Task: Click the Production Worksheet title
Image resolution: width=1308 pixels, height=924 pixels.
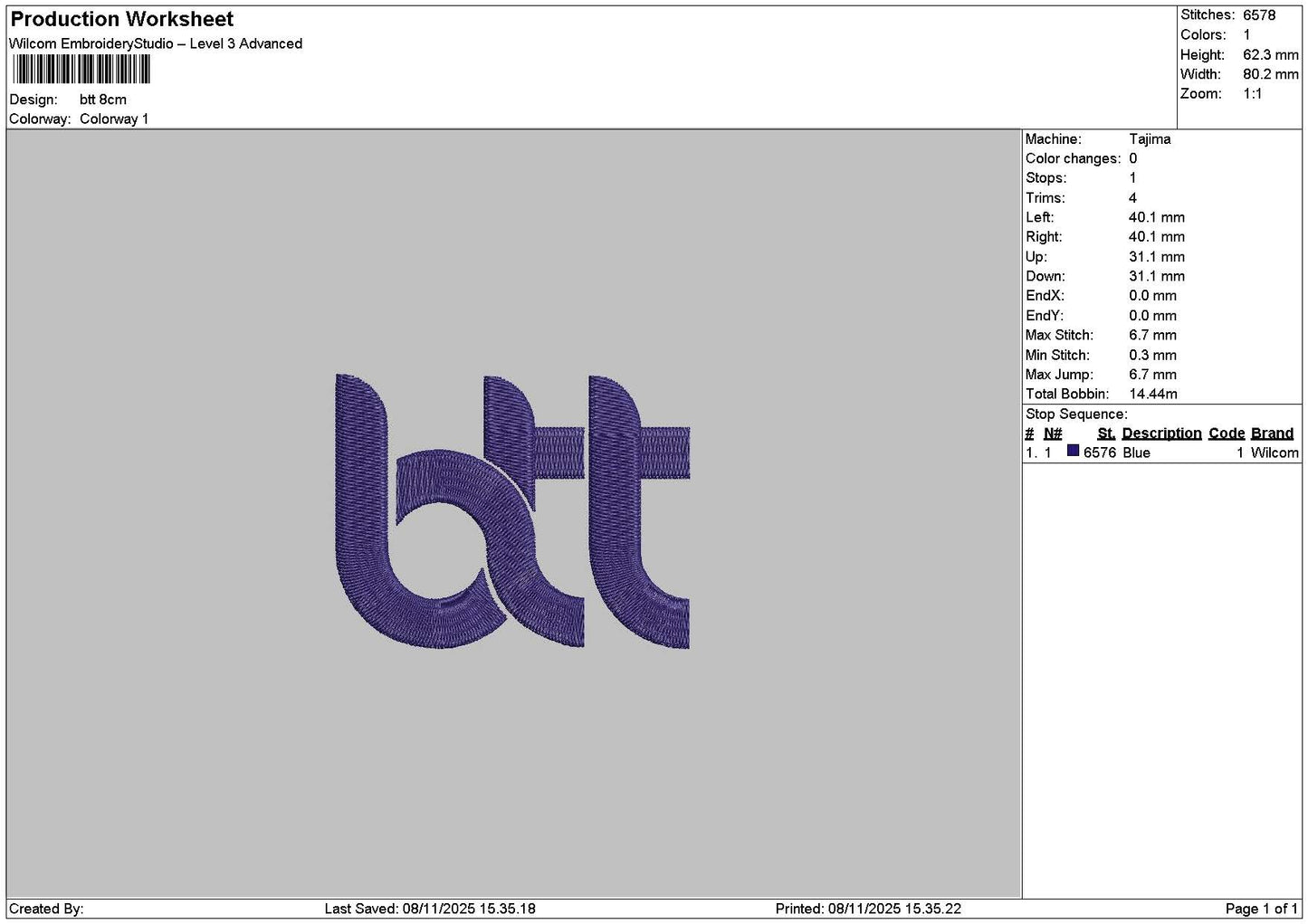Action: point(121,19)
